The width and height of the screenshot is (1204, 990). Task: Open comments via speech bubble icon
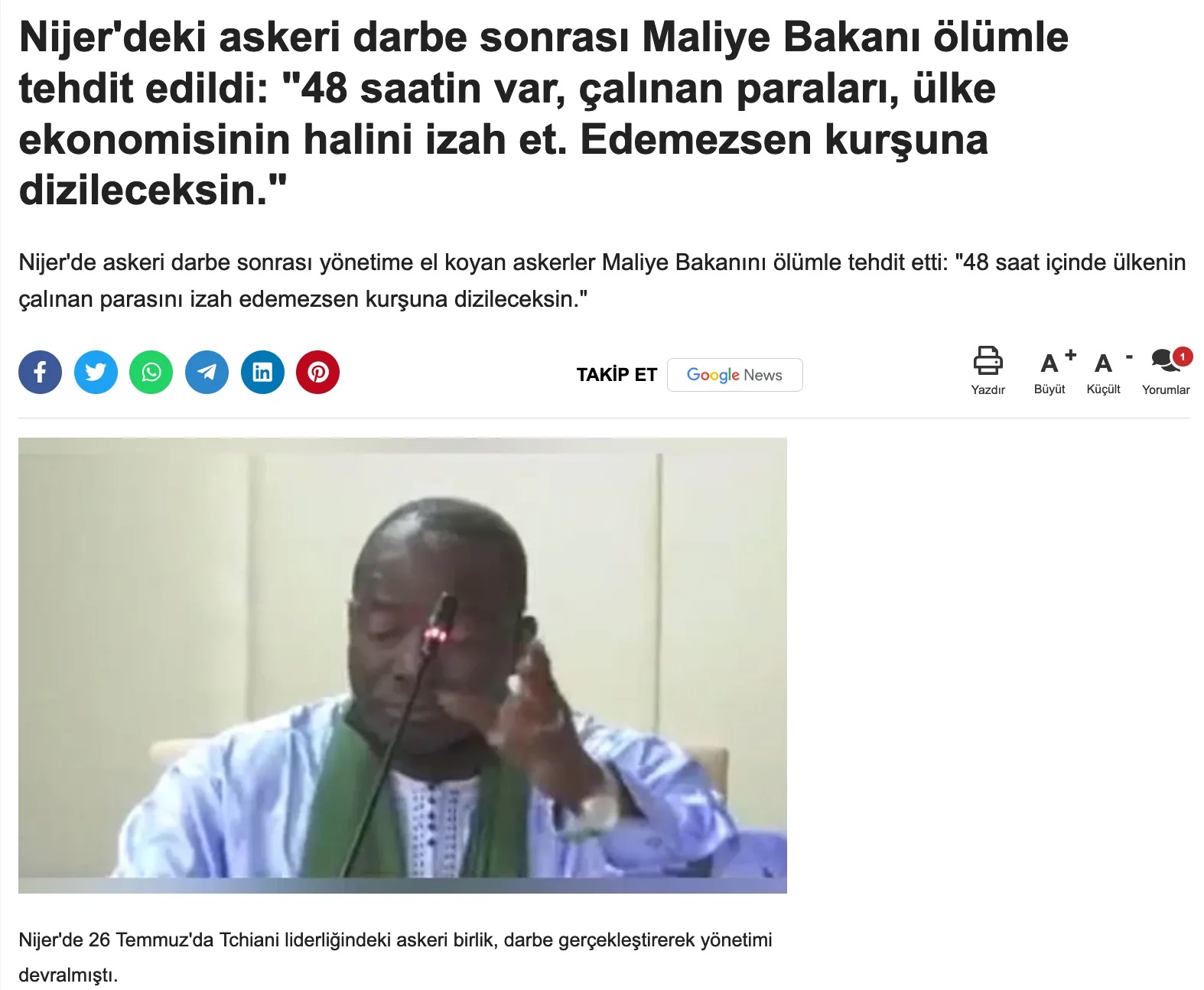pyautogui.click(x=1164, y=361)
